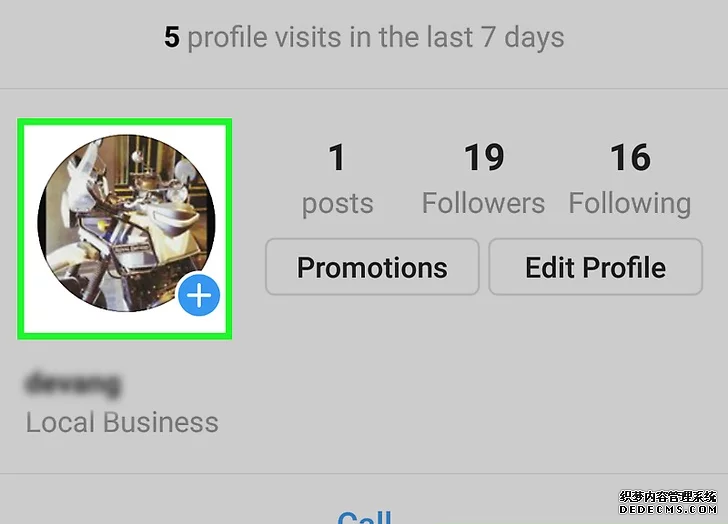Click the posts label
Image resolution: width=728 pixels, height=524 pixels.
click(338, 204)
